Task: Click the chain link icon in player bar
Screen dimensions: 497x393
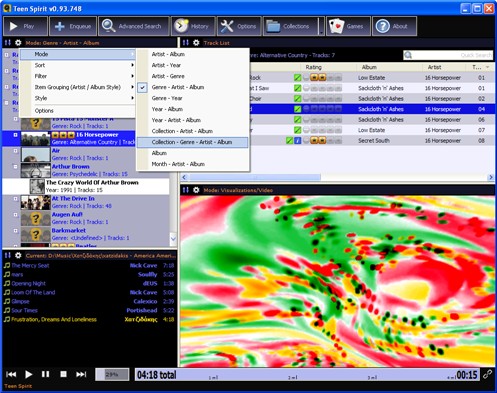Action: click(487, 374)
